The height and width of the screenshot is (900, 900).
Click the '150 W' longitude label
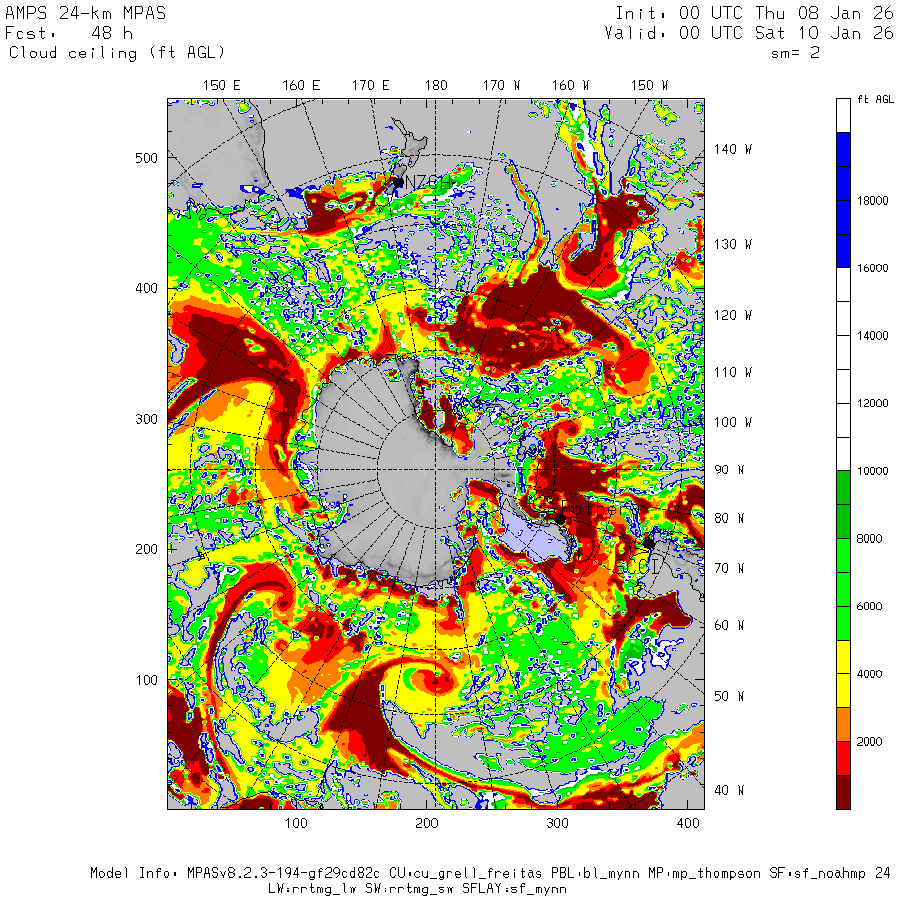[649, 86]
